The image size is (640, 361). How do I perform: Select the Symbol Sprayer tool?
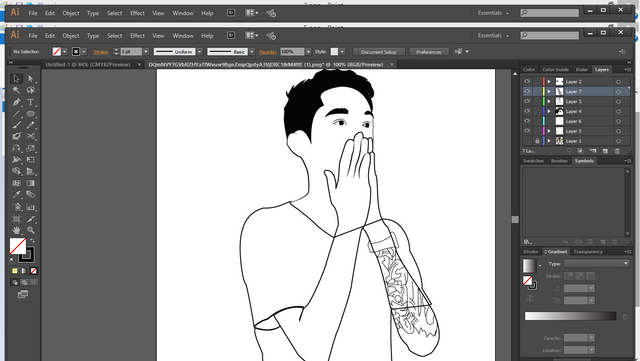click(x=16, y=207)
